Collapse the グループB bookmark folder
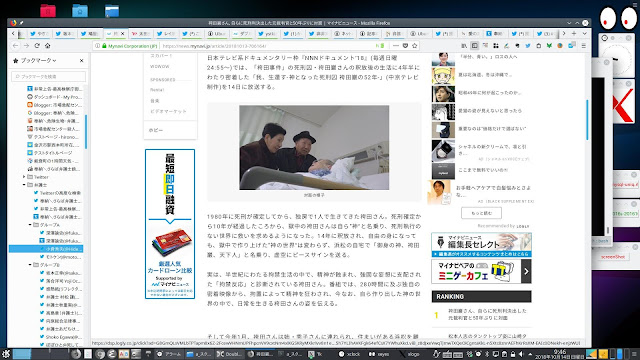The image size is (640, 360). (30, 265)
